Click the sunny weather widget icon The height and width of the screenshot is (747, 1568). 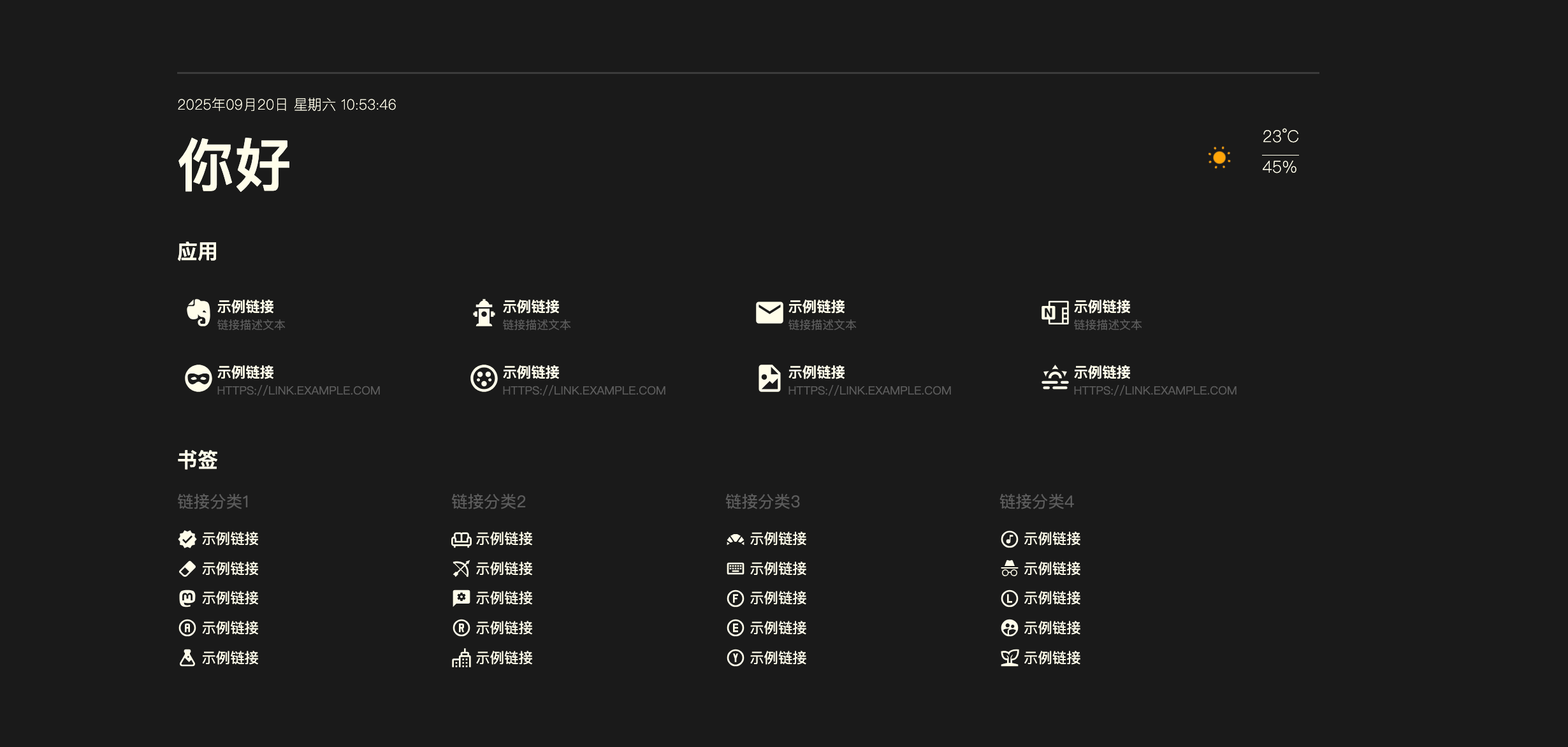click(1219, 157)
